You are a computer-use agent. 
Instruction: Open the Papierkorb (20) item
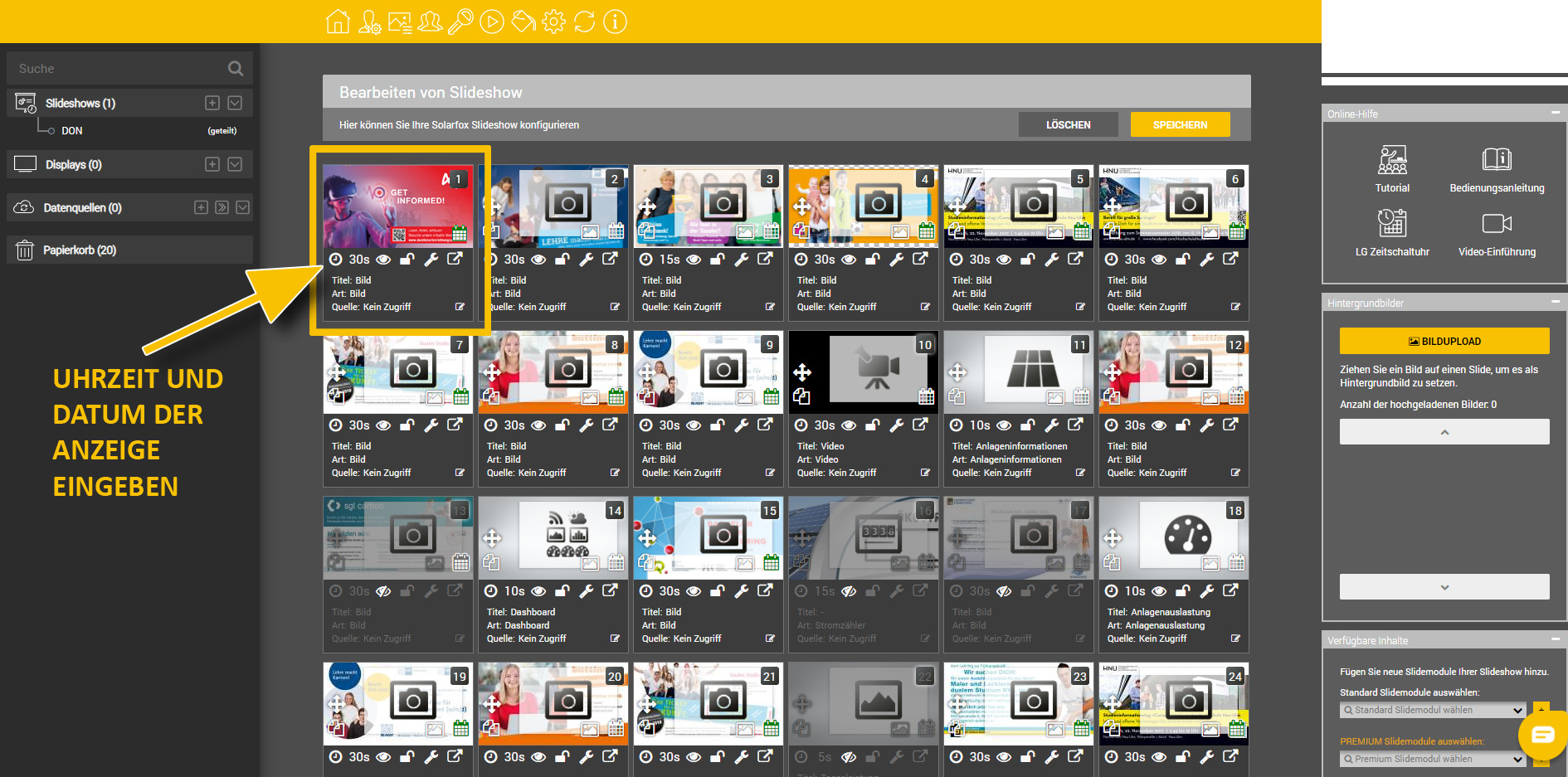click(x=80, y=250)
